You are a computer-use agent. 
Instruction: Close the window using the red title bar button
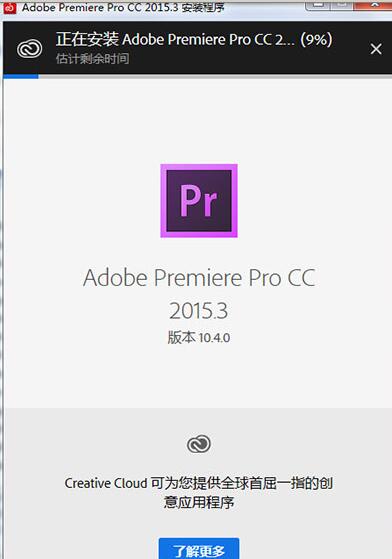[373, 5]
